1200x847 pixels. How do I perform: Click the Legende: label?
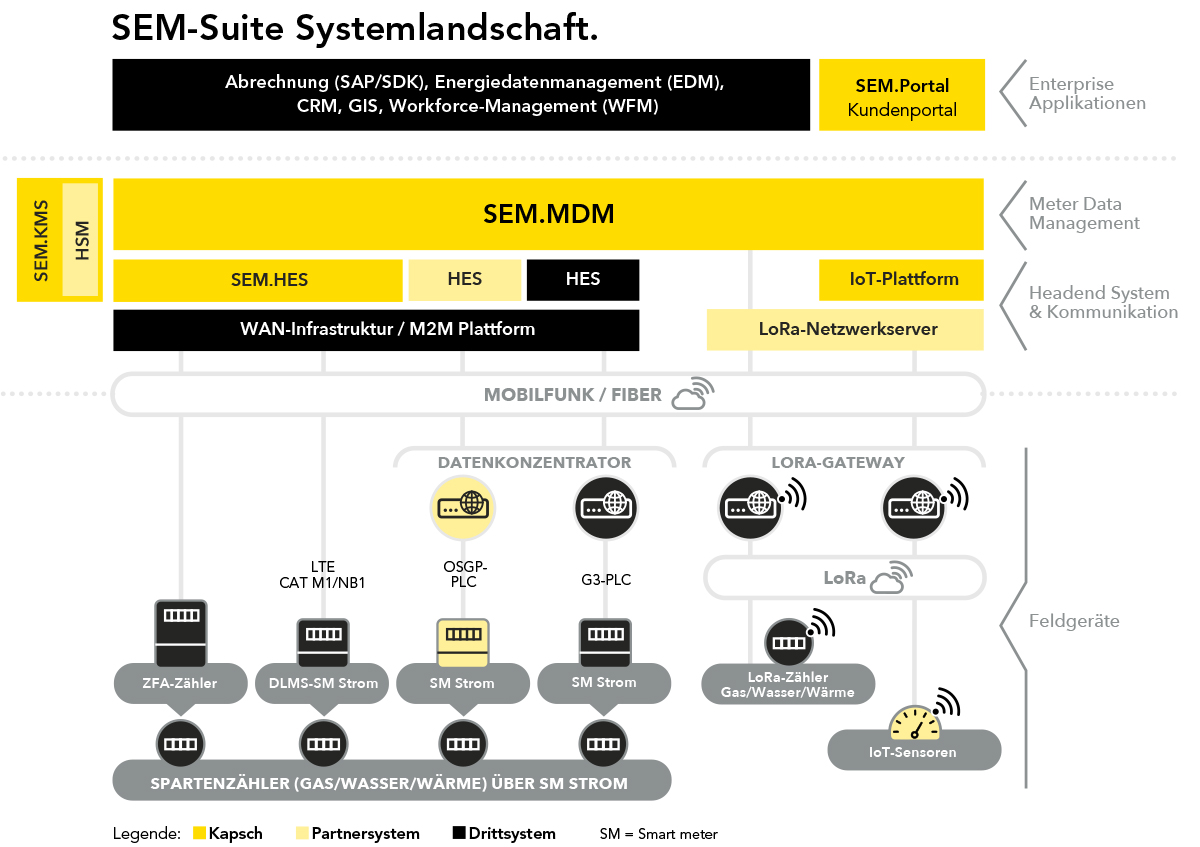pyautogui.click(x=146, y=833)
